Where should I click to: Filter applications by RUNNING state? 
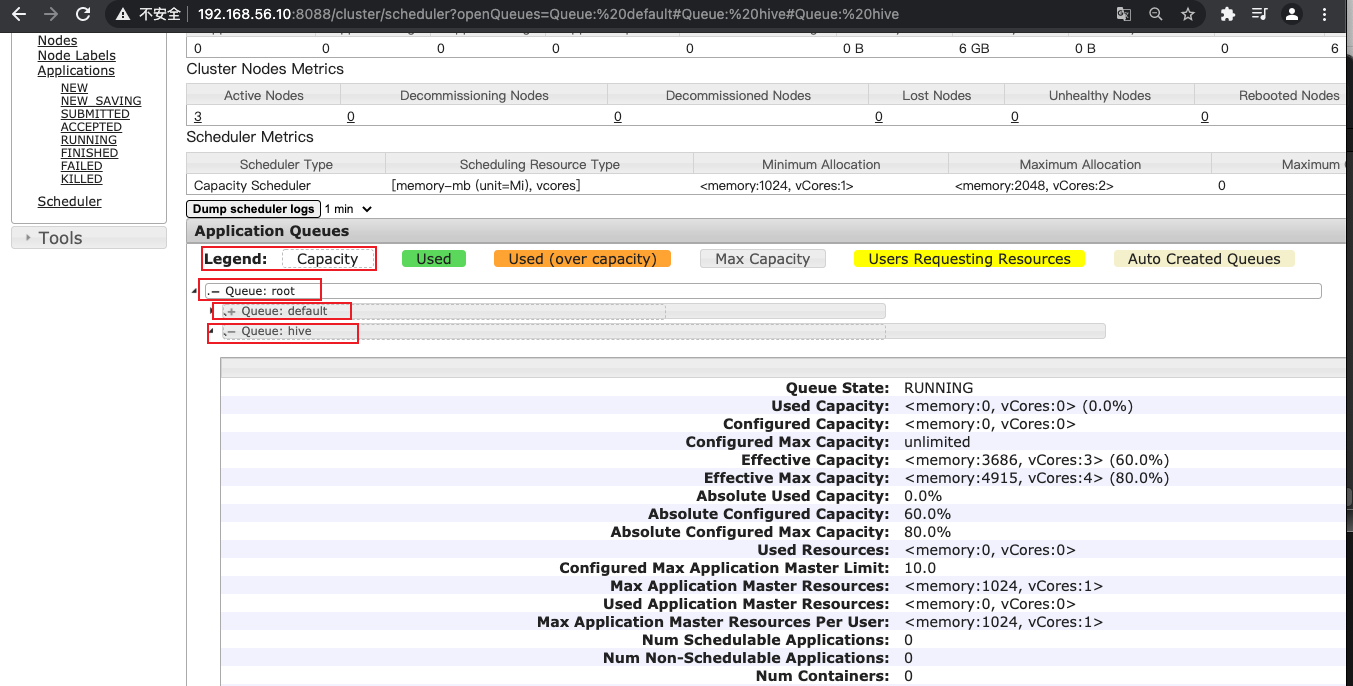(x=89, y=140)
